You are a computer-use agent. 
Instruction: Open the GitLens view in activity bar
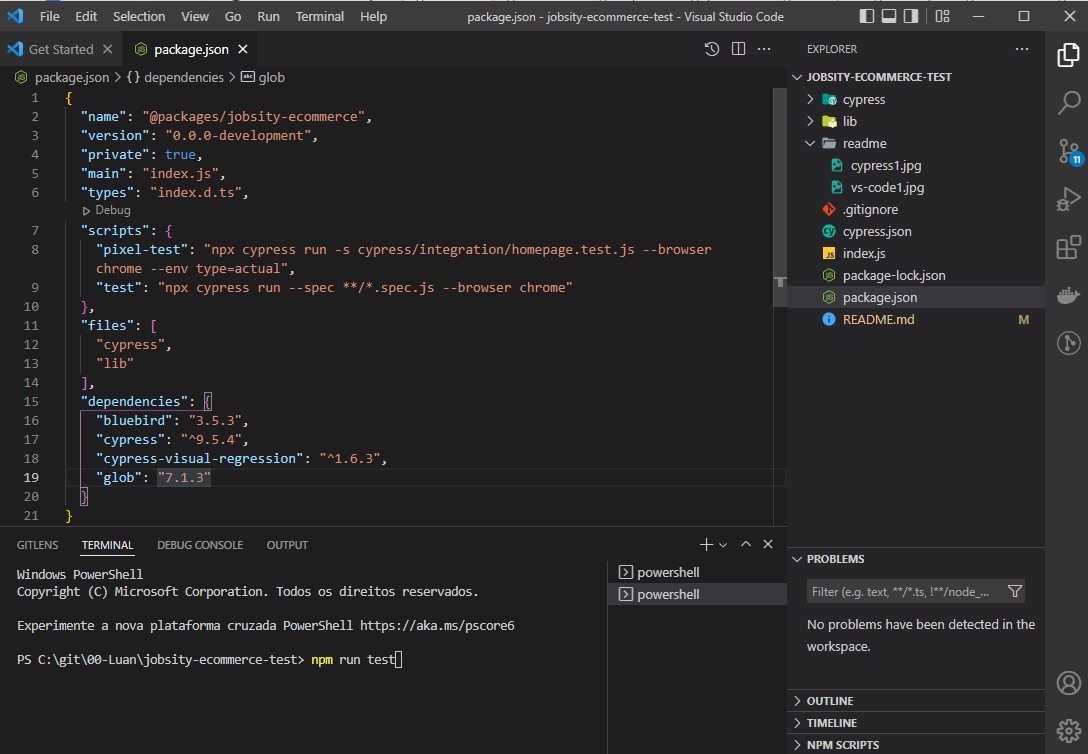coord(1068,343)
